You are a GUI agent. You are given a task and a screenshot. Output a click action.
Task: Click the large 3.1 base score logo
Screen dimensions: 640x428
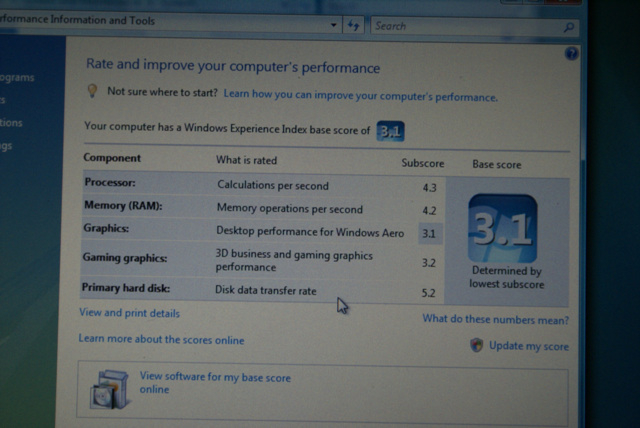(x=502, y=228)
